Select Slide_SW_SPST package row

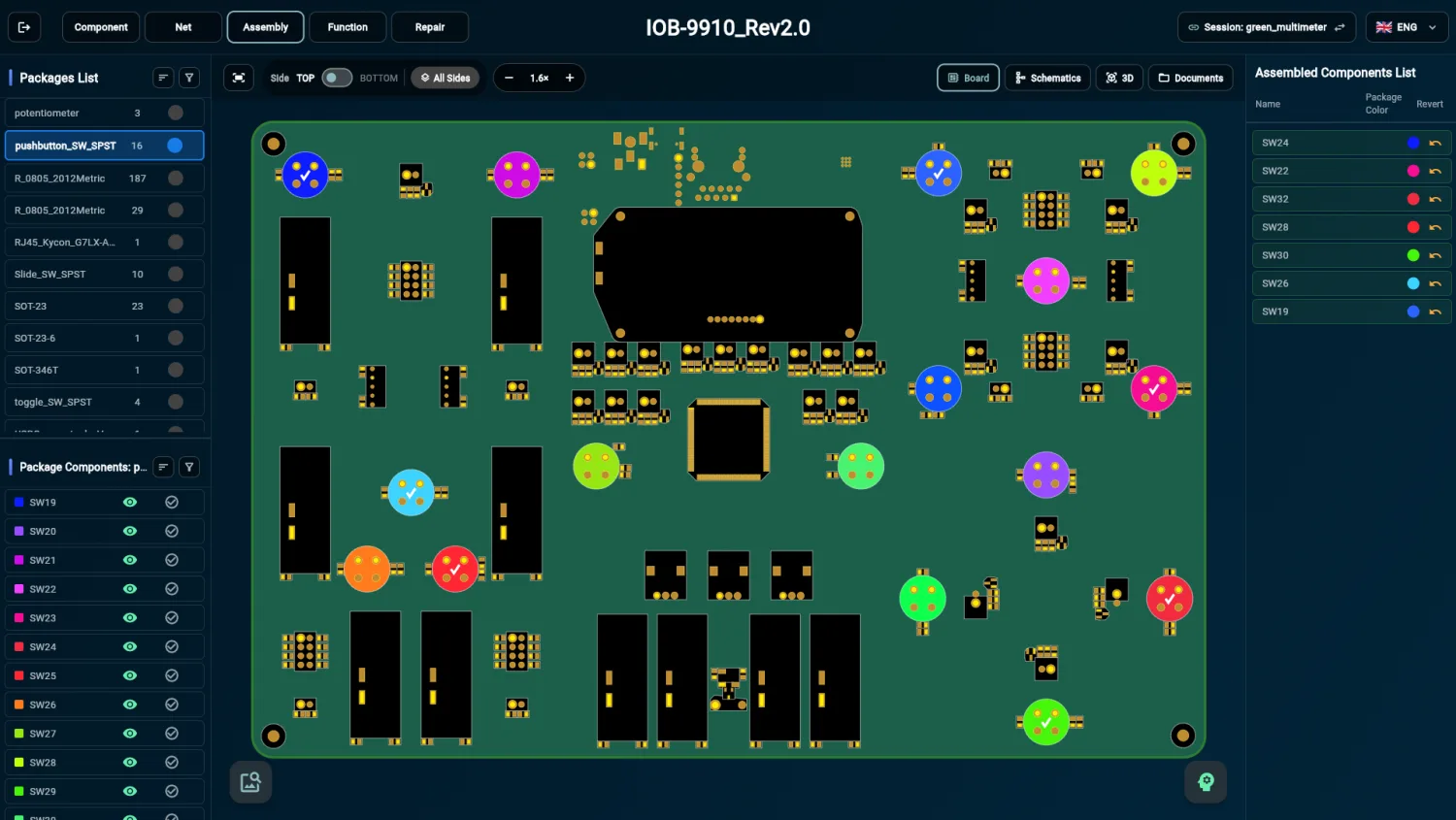click(104, 274)
